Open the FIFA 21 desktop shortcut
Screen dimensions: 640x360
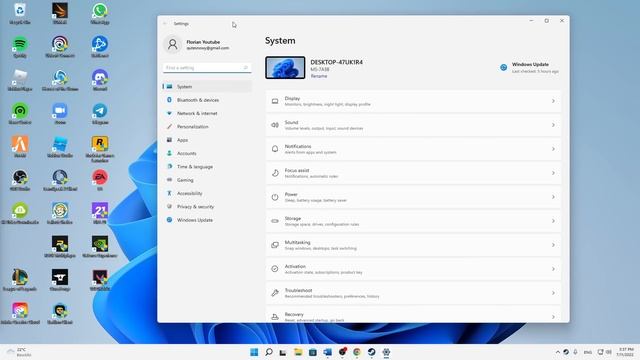click(x=100, y=213)
